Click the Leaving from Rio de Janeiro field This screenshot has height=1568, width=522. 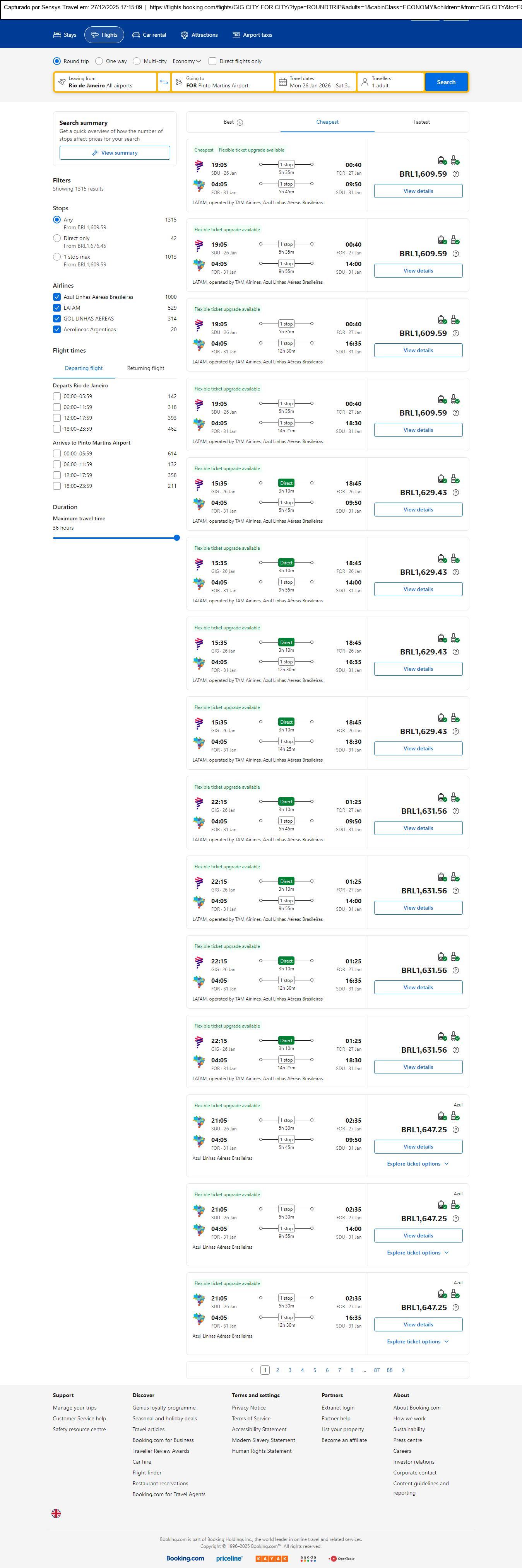click(105, 82)
